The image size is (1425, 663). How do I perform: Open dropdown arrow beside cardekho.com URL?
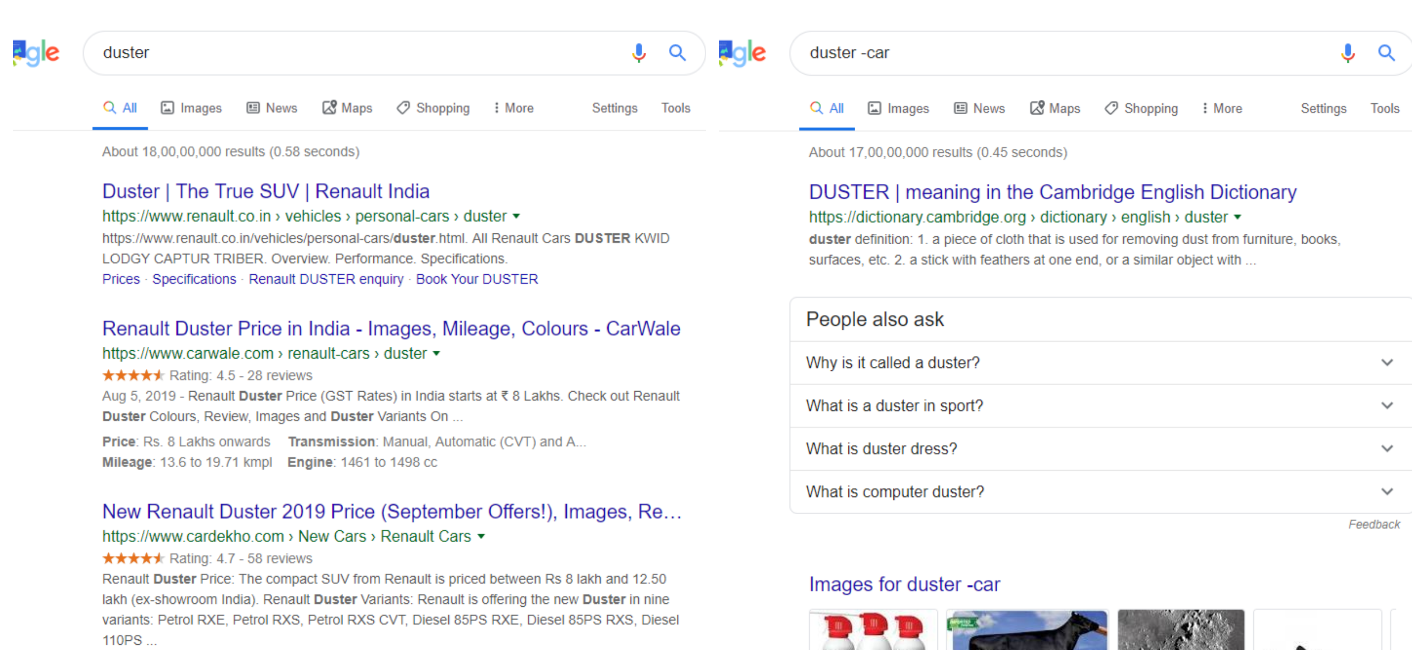(481, 536)
